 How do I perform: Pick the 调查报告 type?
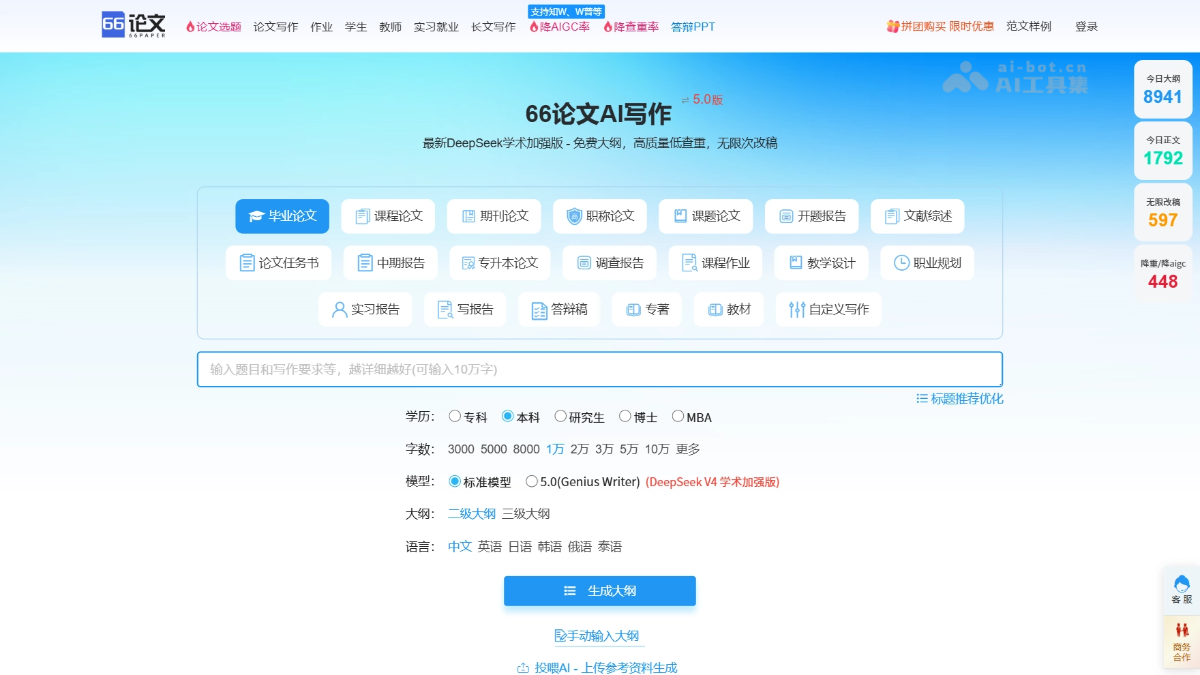609,263
